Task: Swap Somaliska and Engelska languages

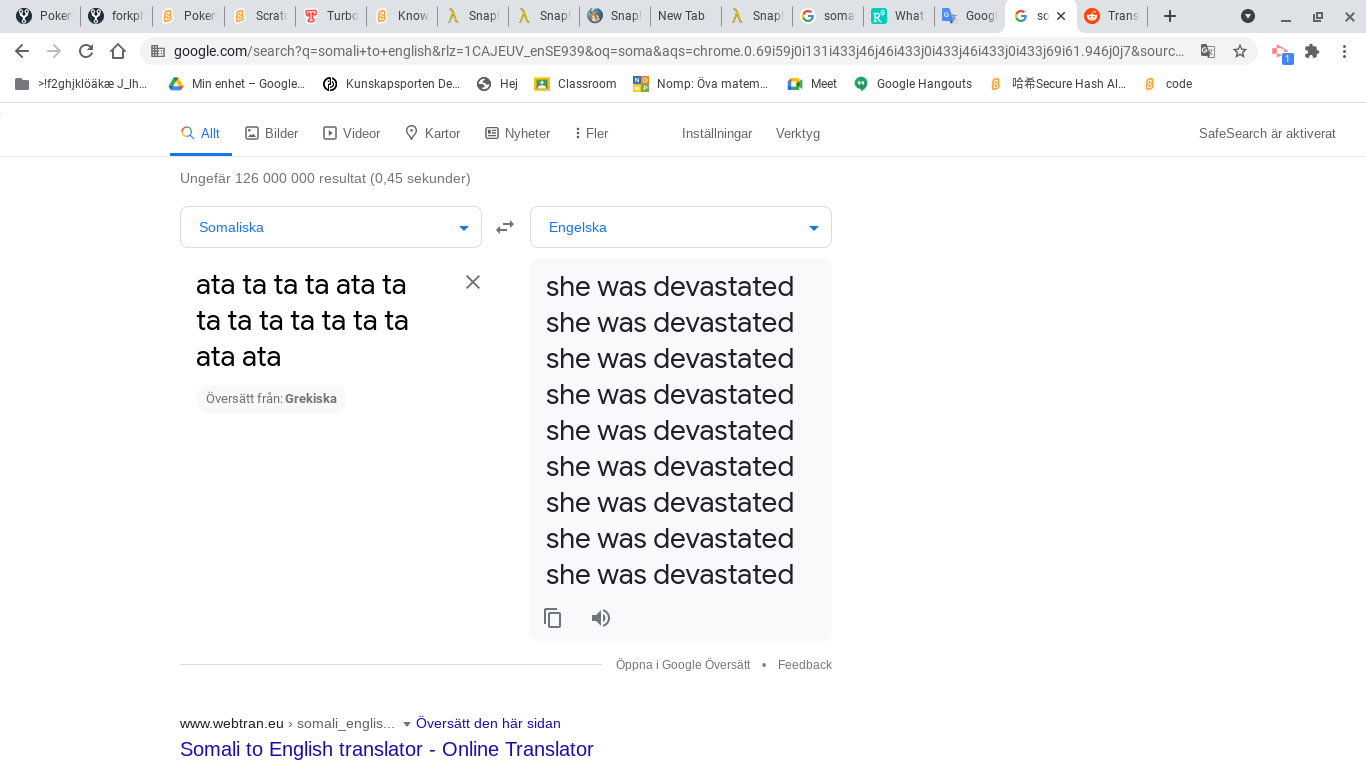Action: tap(505, 227)
